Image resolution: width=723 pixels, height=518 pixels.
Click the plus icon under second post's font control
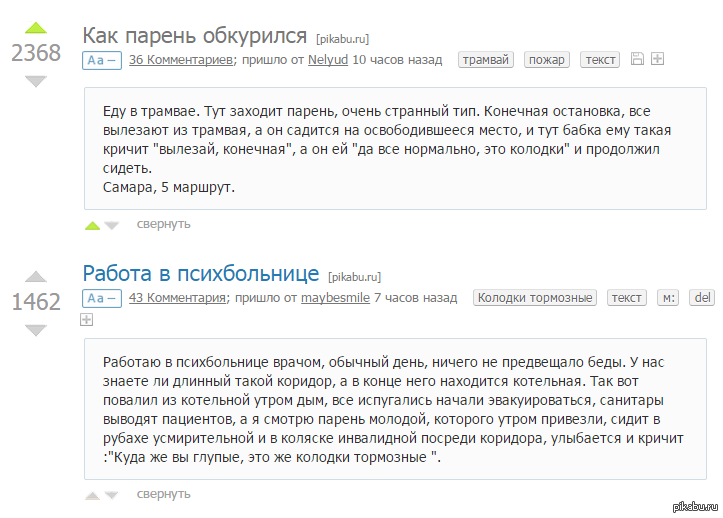86,319
